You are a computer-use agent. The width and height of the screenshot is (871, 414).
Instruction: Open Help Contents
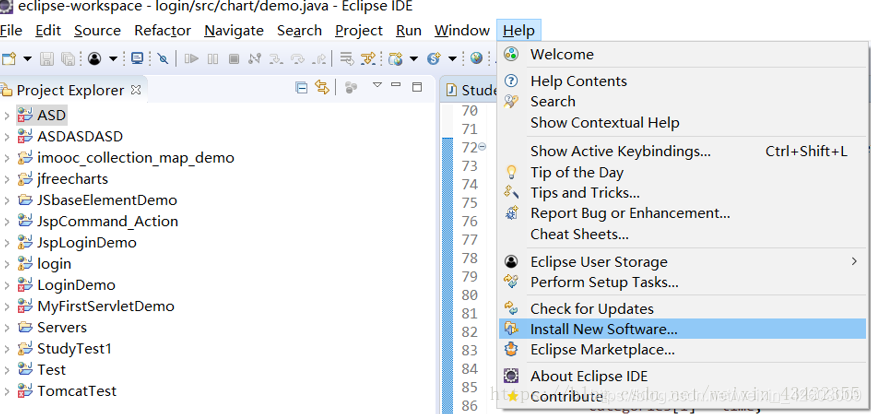(x=683, y=81)
